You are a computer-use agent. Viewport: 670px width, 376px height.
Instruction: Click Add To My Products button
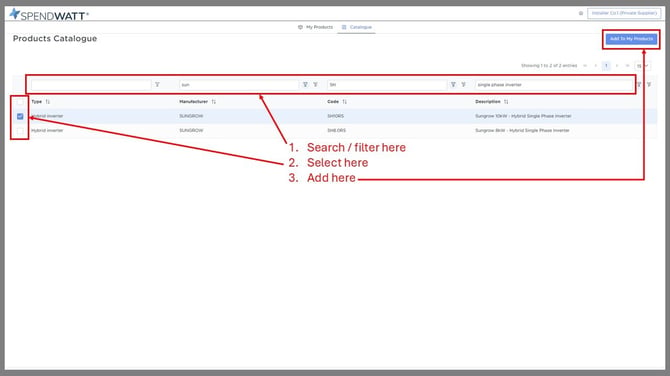click(631, 39)
